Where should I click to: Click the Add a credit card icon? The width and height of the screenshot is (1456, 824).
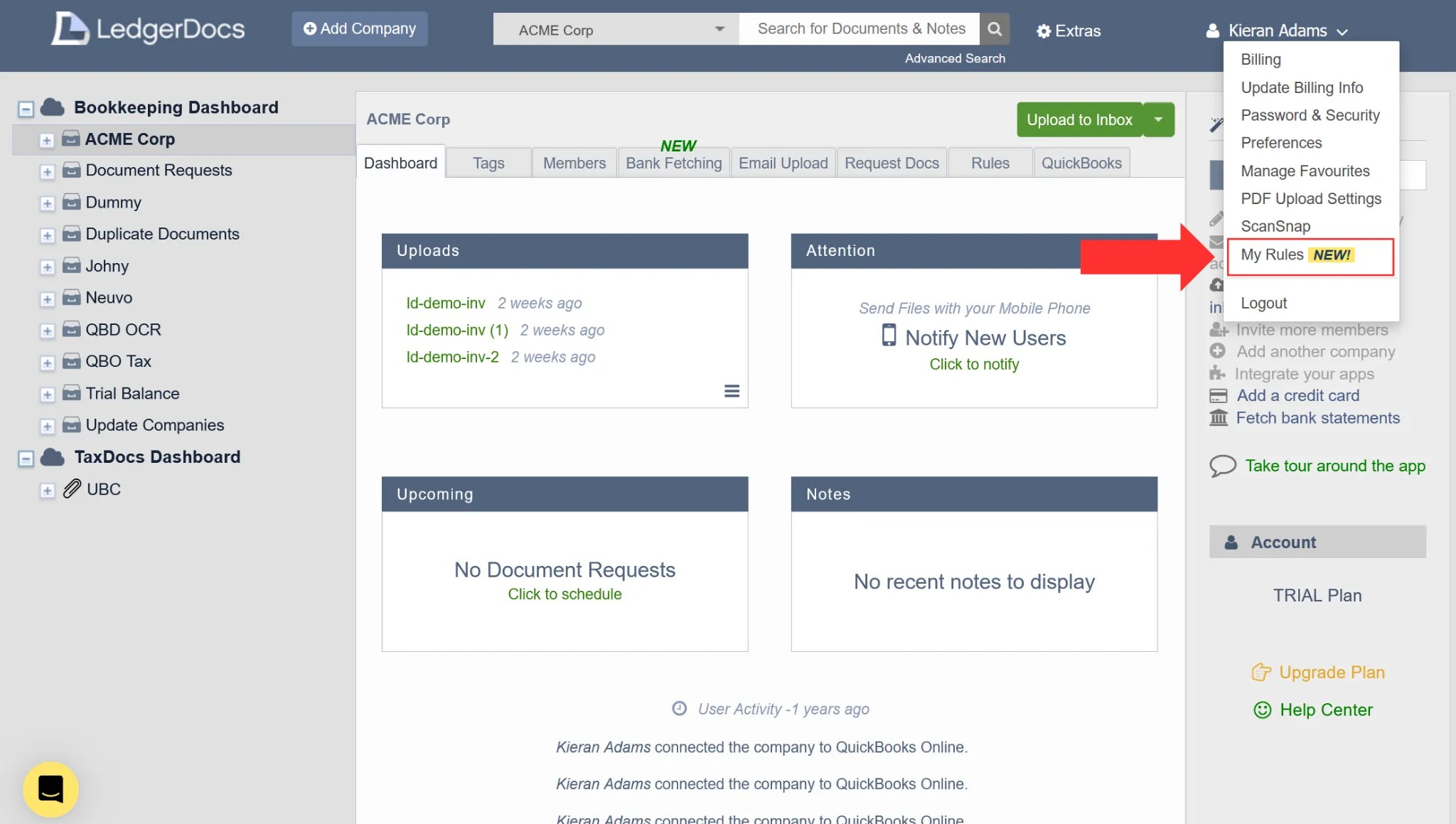(x=1219, y=395)
